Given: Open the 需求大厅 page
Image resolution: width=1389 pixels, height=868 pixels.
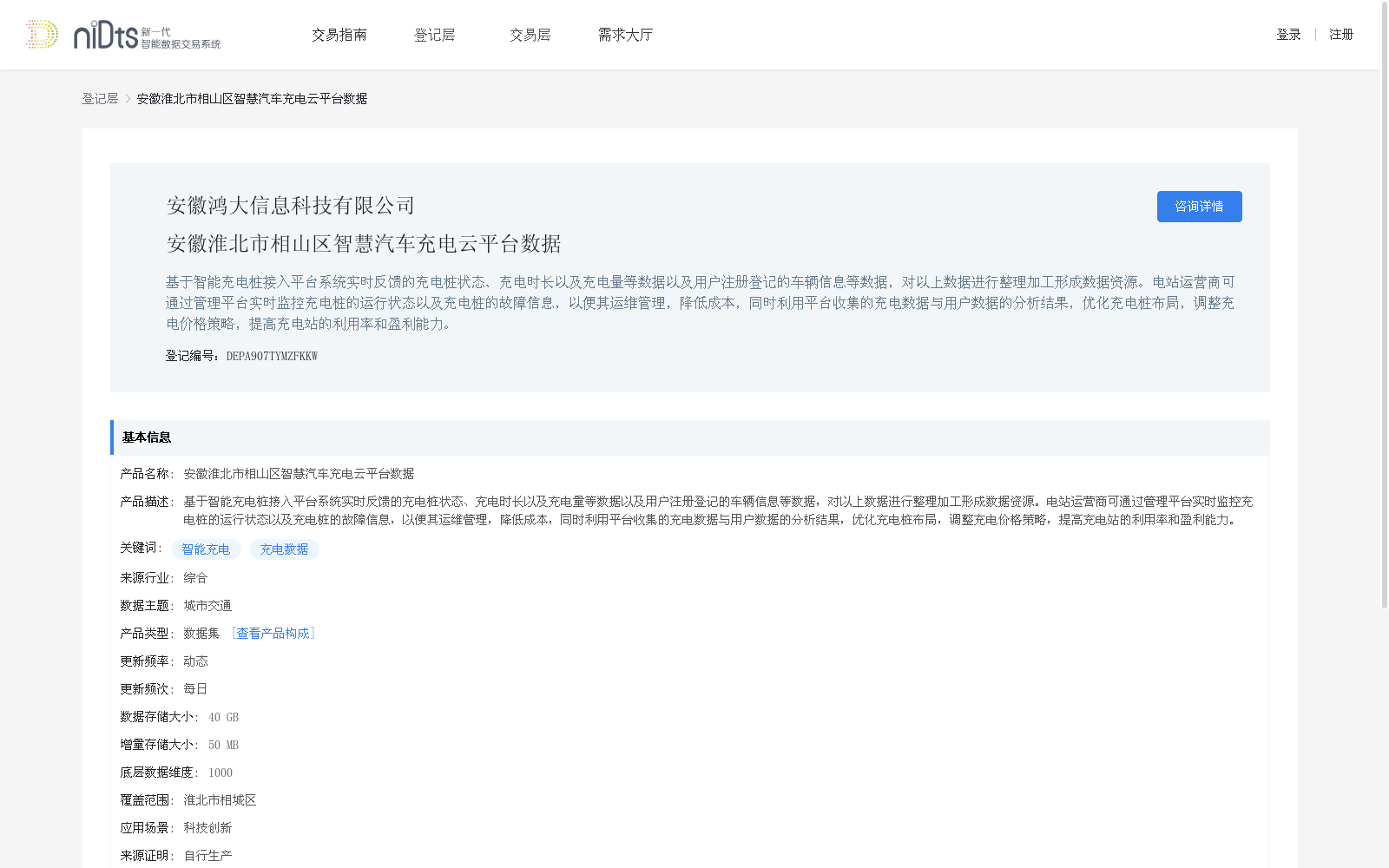Looking at the screenshot, I should [625, 35].
